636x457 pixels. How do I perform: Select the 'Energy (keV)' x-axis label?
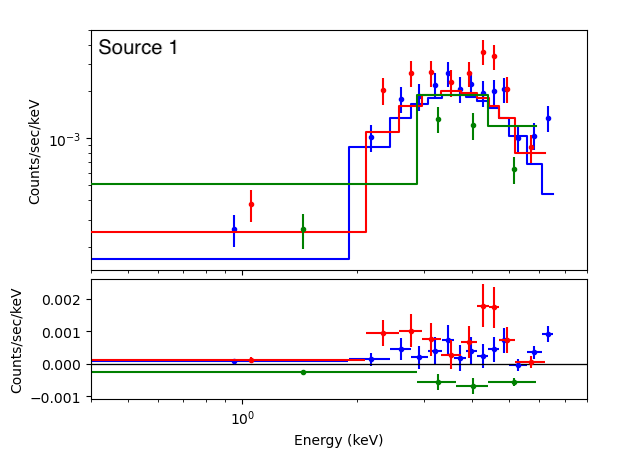[339, 440]
